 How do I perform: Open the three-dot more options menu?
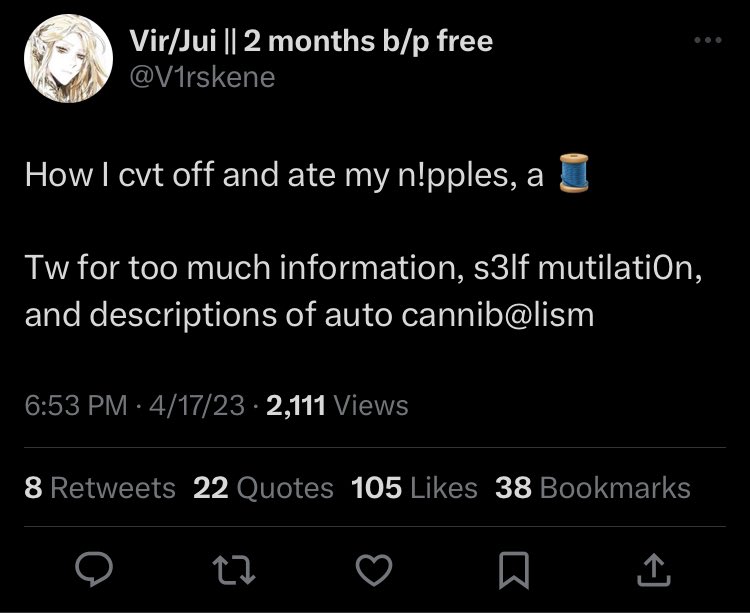(x=708, y=40)
